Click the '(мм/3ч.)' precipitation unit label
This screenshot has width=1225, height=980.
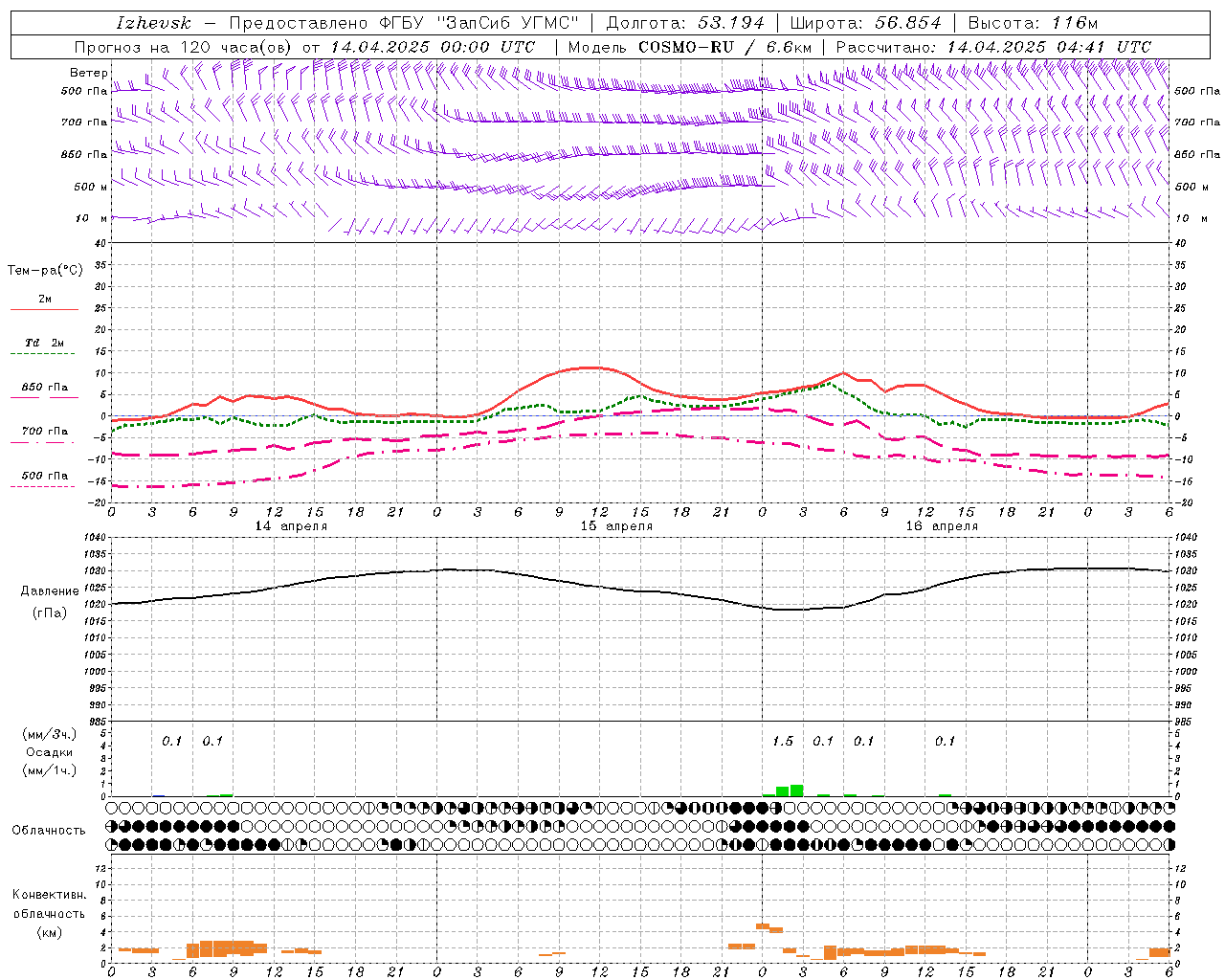pos(50,734)
